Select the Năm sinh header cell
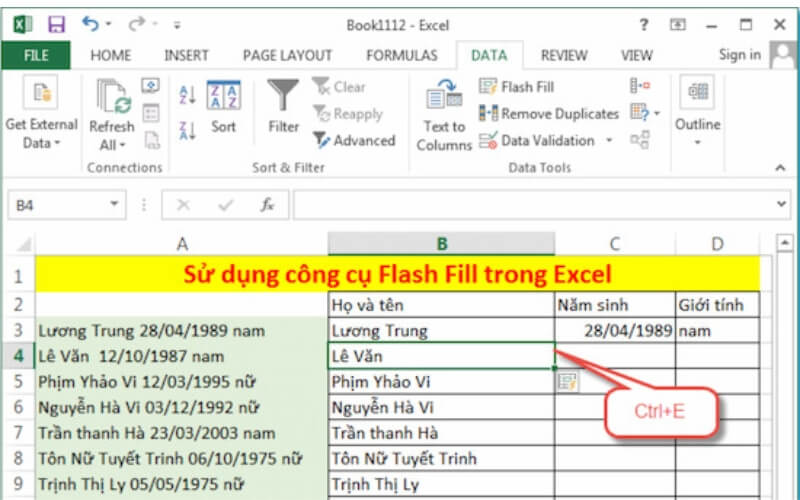This screenshot has height=500, width=800. (615, 305)
